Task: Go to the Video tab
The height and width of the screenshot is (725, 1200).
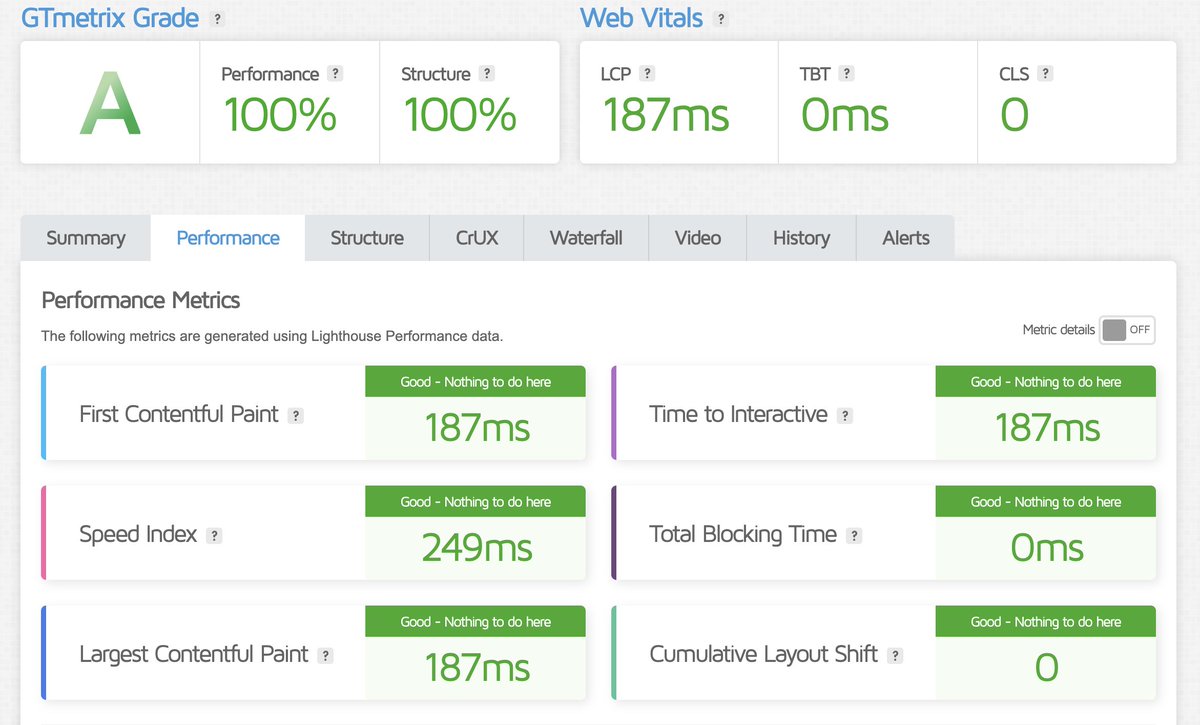Action: 698,238
